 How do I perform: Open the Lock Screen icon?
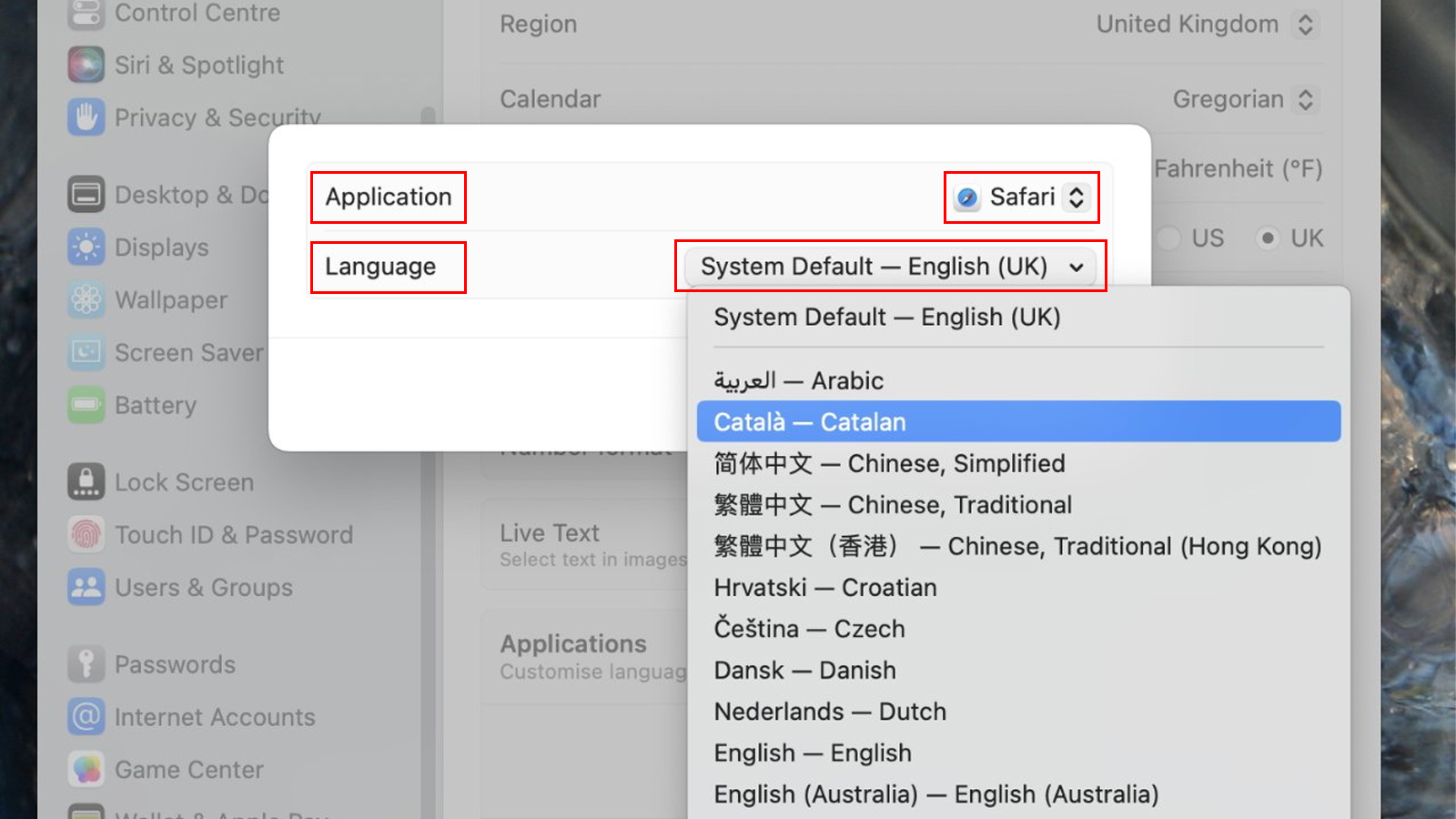[x=86, y=481]
